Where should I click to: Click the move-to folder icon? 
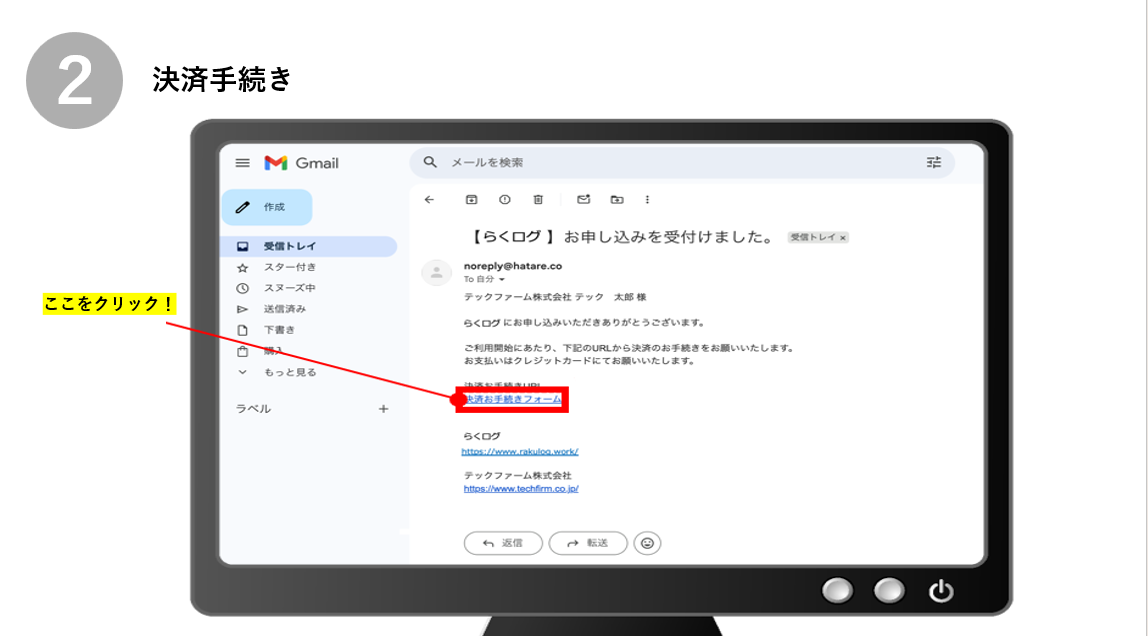tap(616, 200)
